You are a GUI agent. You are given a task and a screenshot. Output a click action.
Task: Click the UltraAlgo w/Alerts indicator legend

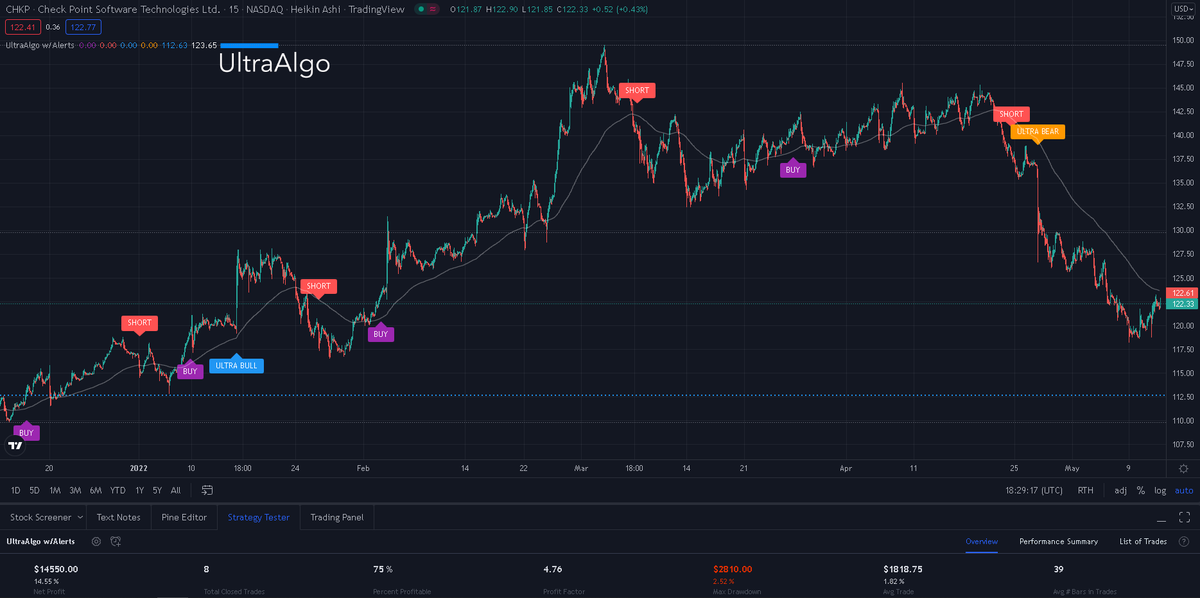point(40,45)
